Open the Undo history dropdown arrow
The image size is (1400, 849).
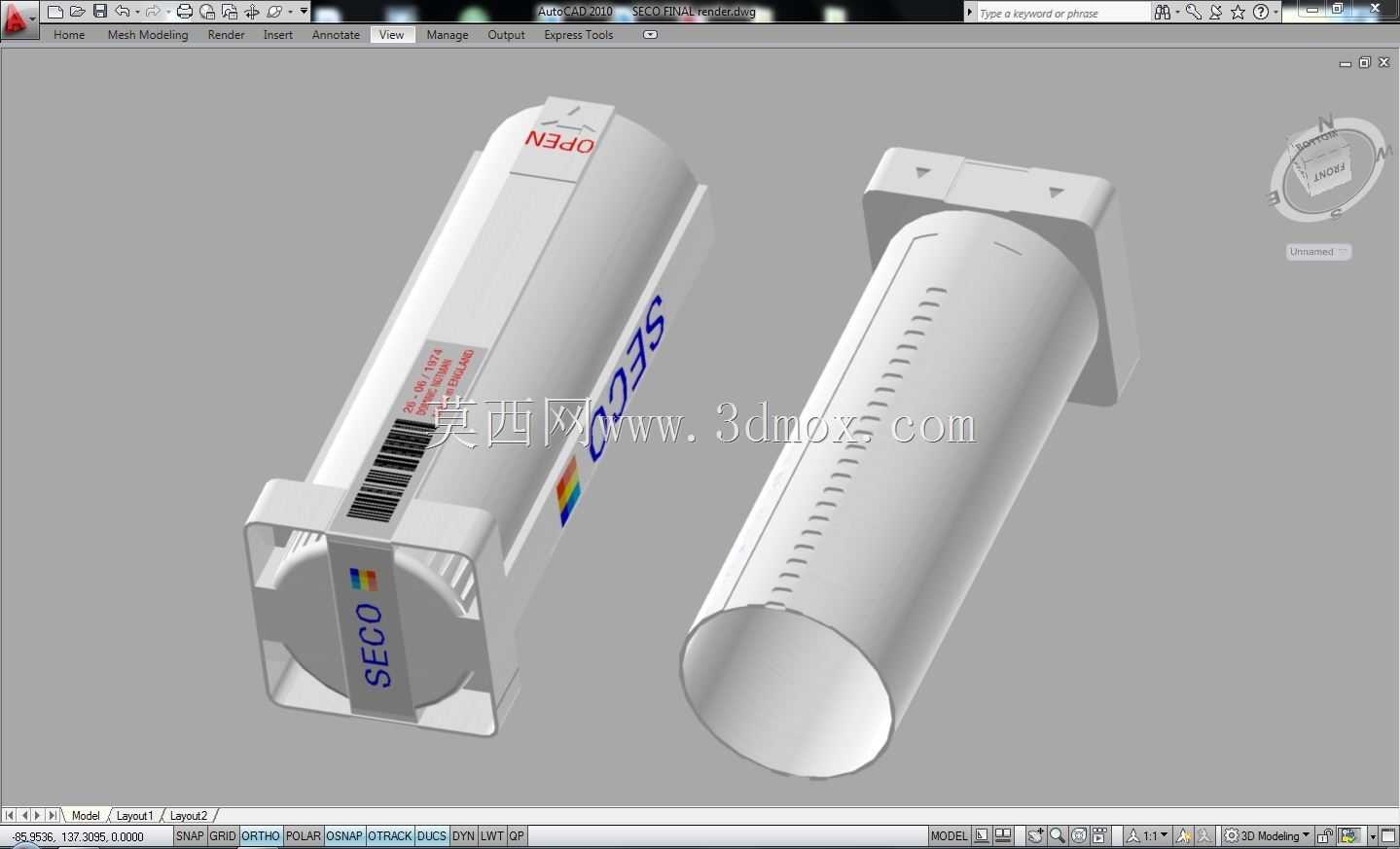tap(137, 12)
